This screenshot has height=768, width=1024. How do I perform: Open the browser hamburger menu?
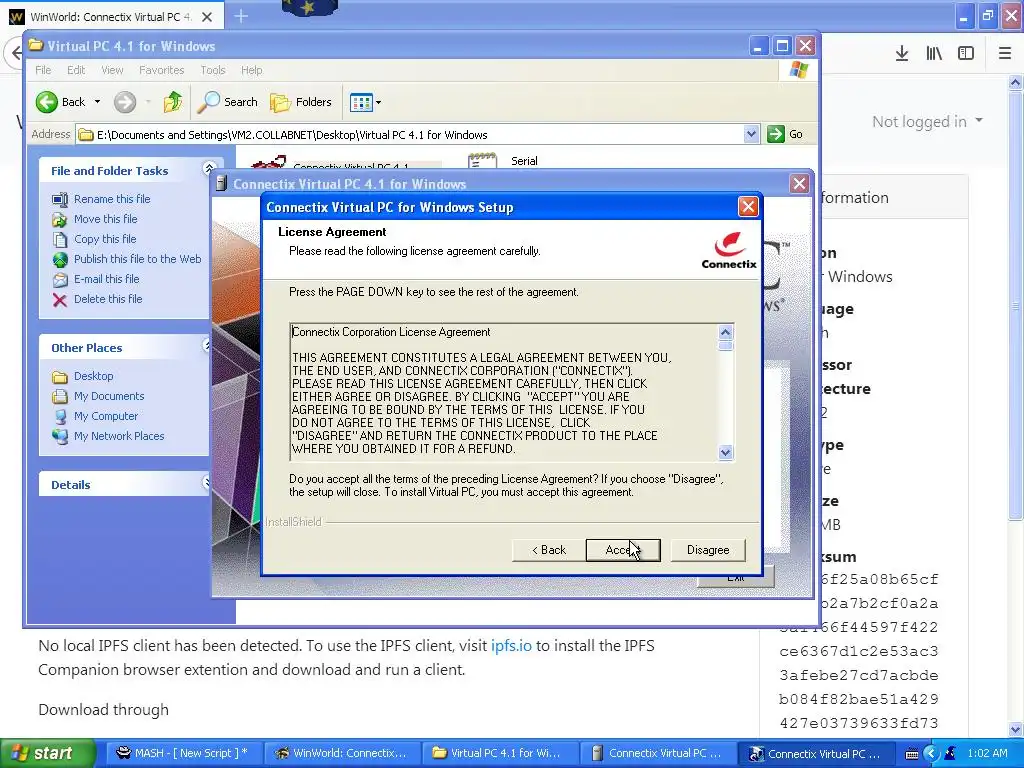click(1005, 54)
